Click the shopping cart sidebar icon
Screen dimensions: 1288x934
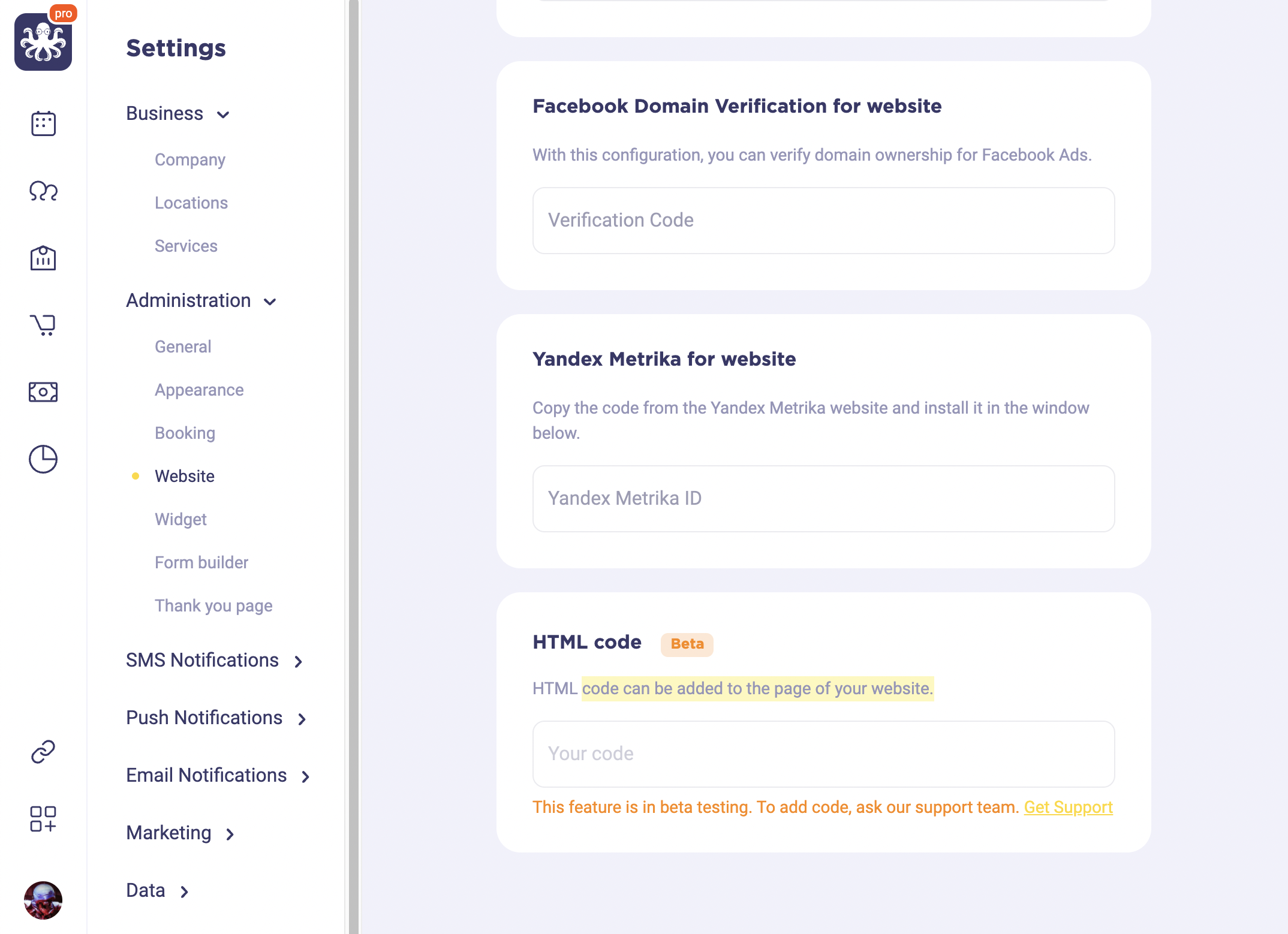pyautogui.click(x=43, y=325)
